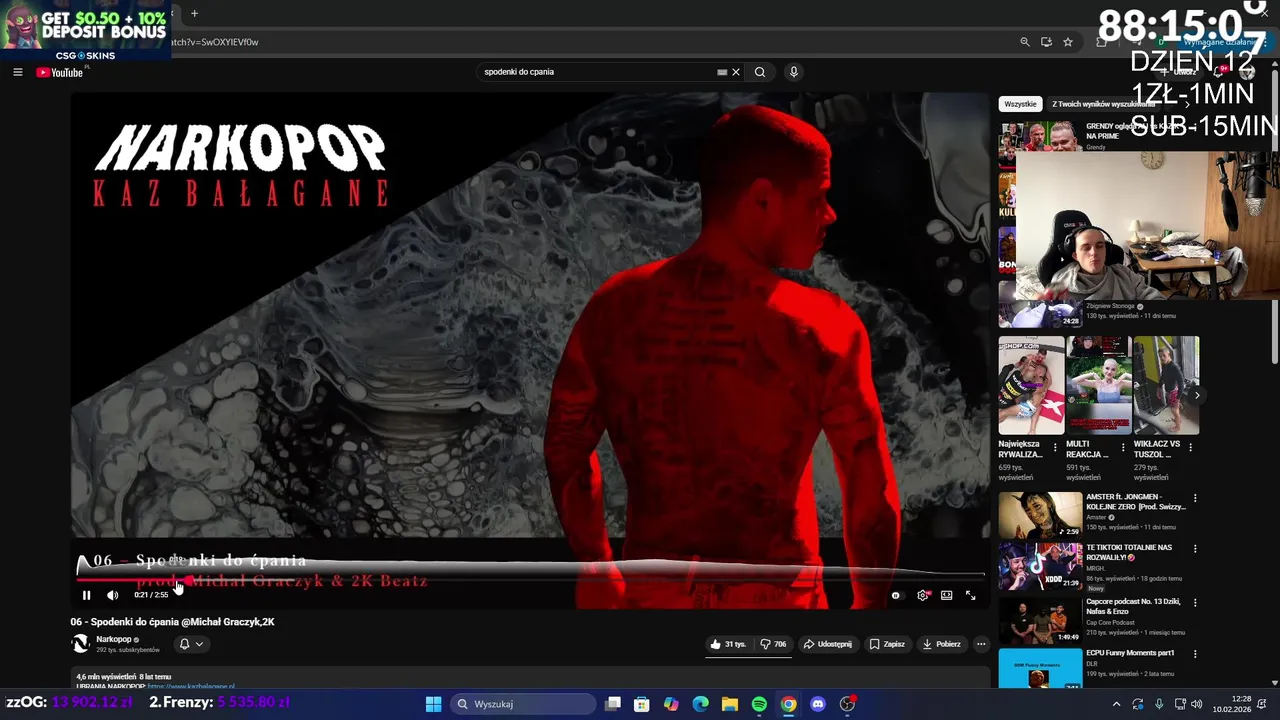The image size is (1280, 720).
Task: Show next Shorts with the arrow chevron
Action: 1197,395
